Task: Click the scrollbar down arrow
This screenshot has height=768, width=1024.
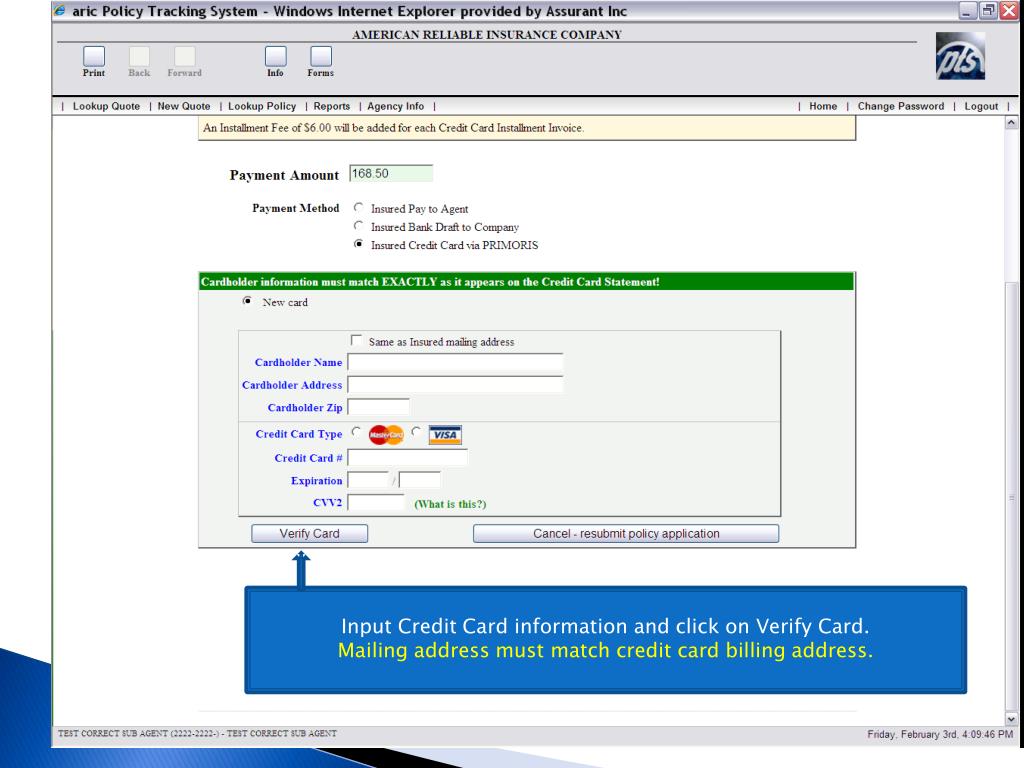Action: [1012, 719]
